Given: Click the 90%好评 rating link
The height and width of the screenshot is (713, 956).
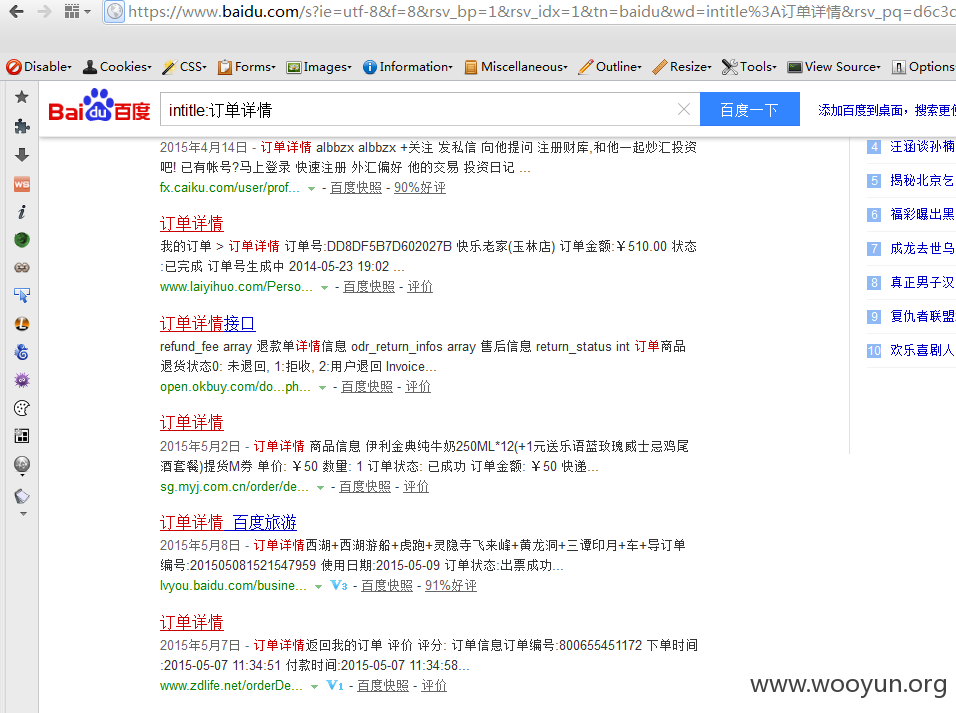Looking at the screenshot, I should point(419,187).
